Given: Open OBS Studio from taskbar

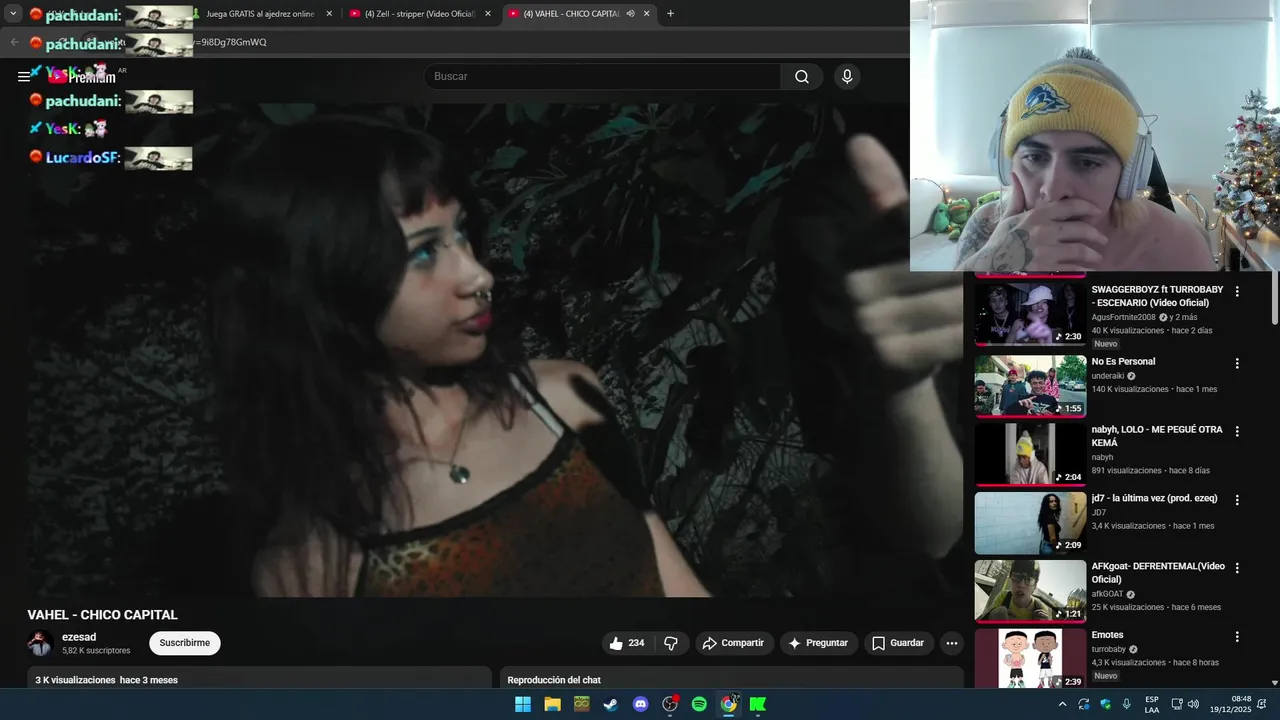Looking at the screenshot, I should [670, 704].
